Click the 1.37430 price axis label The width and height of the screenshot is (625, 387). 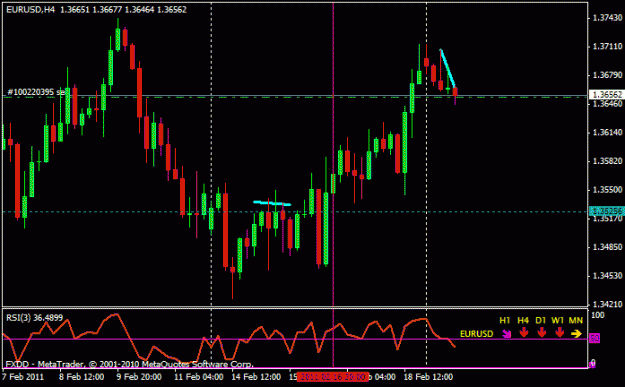pyautogui.click(x=607, y=18)
